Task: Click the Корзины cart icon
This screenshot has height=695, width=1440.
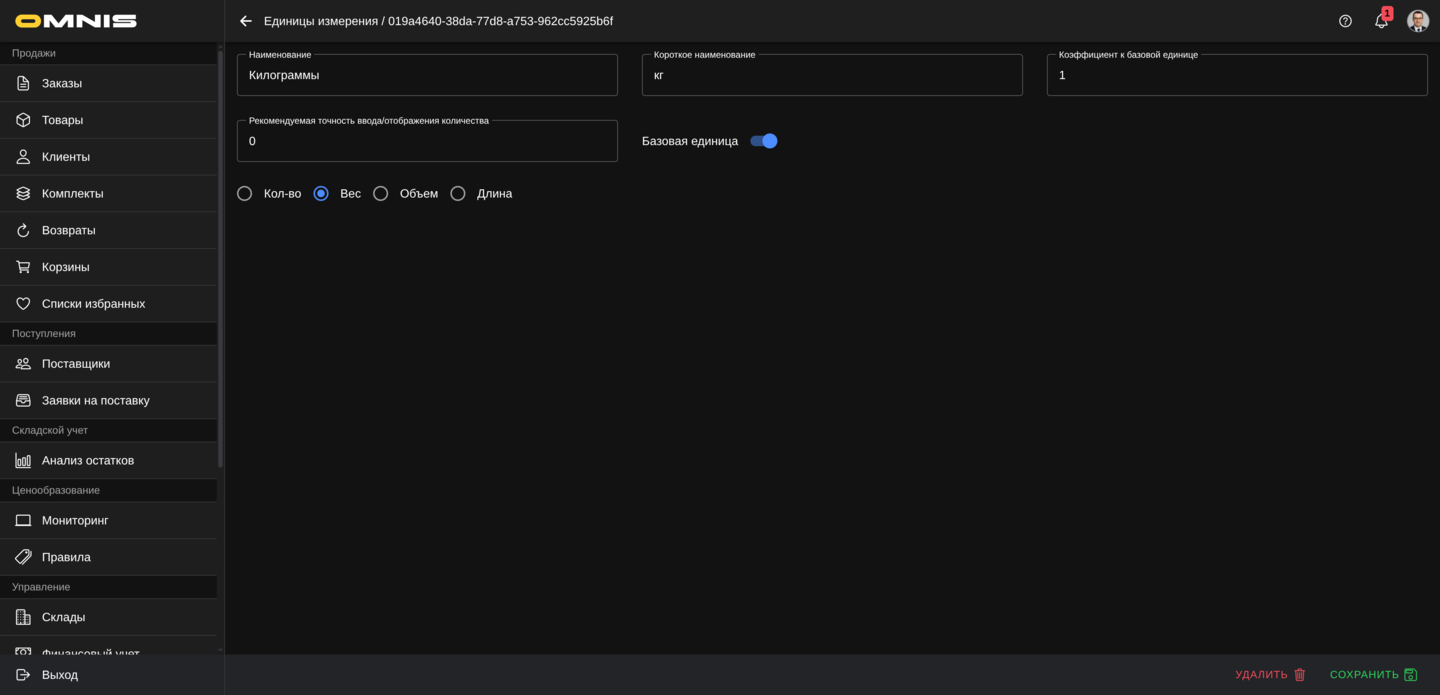Action: pos(23,267)
